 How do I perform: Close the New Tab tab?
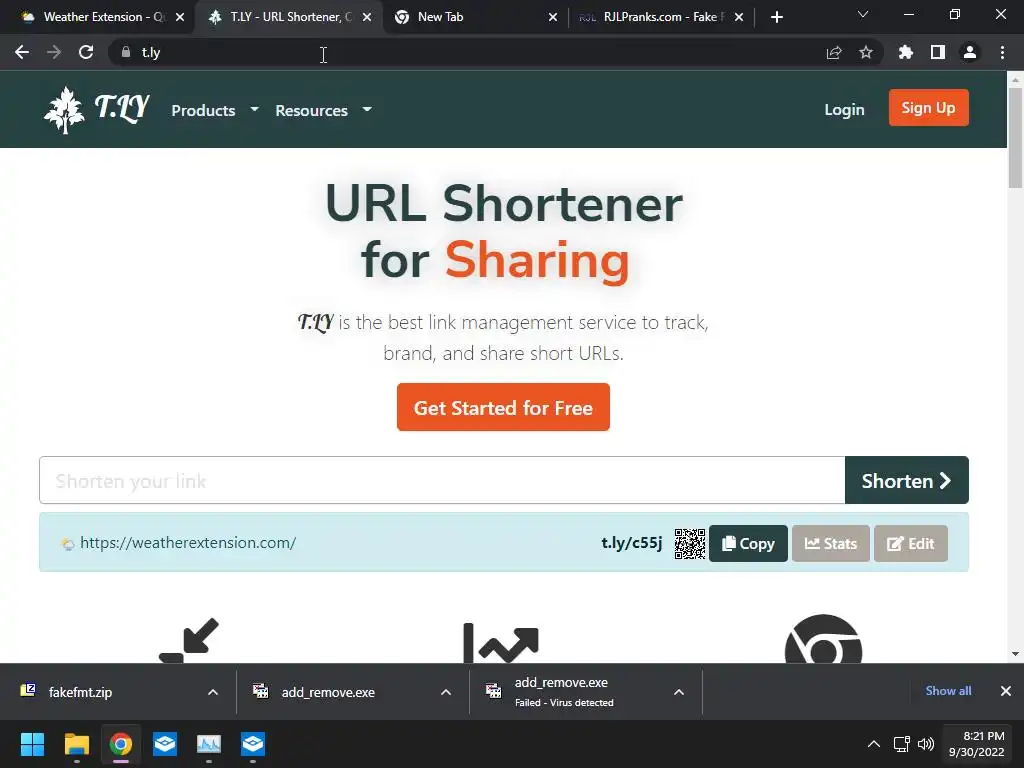pos(553,17)
